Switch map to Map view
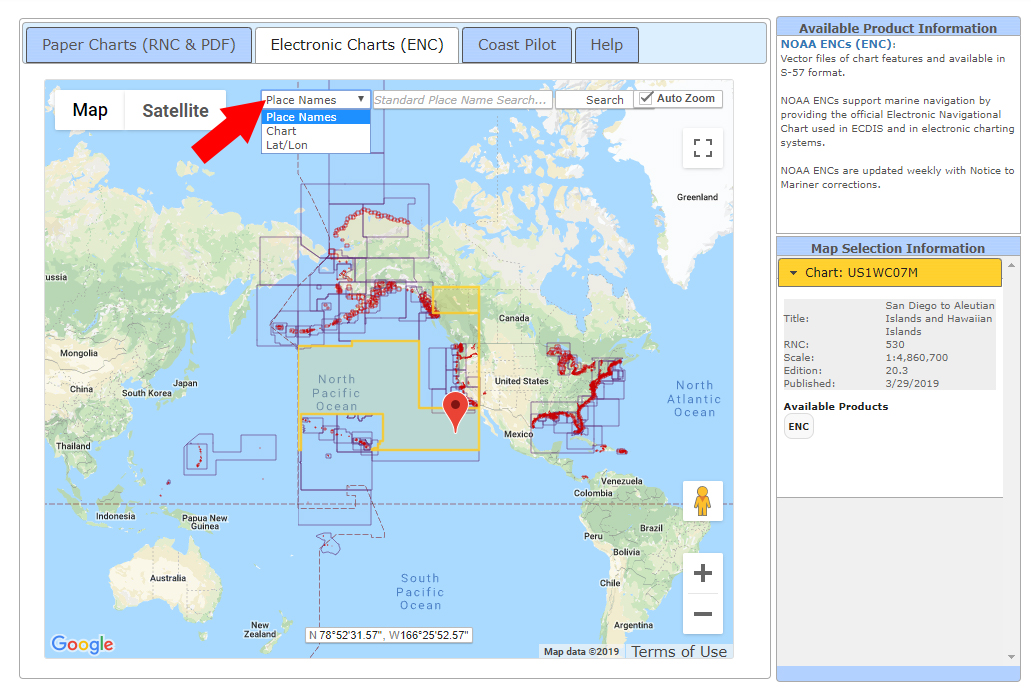The width and height of the screenshot is (1031, 697). [x=90, y=110]
